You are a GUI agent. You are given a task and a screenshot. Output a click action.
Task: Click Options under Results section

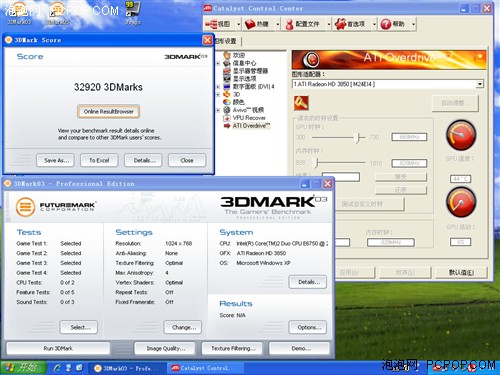(308, 327)
